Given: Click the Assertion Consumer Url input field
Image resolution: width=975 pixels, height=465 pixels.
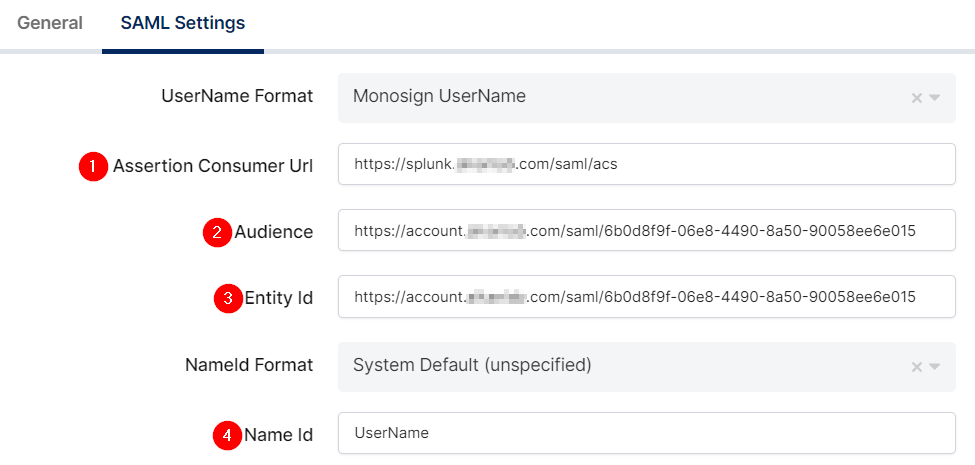Looking at the screenshot, I should click(x=646, y=165).
